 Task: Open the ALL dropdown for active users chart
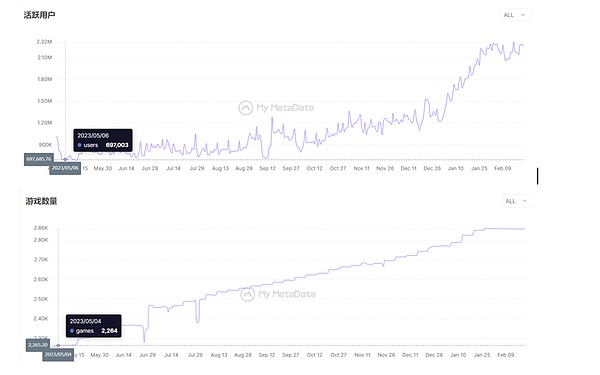tap(515, 15)
